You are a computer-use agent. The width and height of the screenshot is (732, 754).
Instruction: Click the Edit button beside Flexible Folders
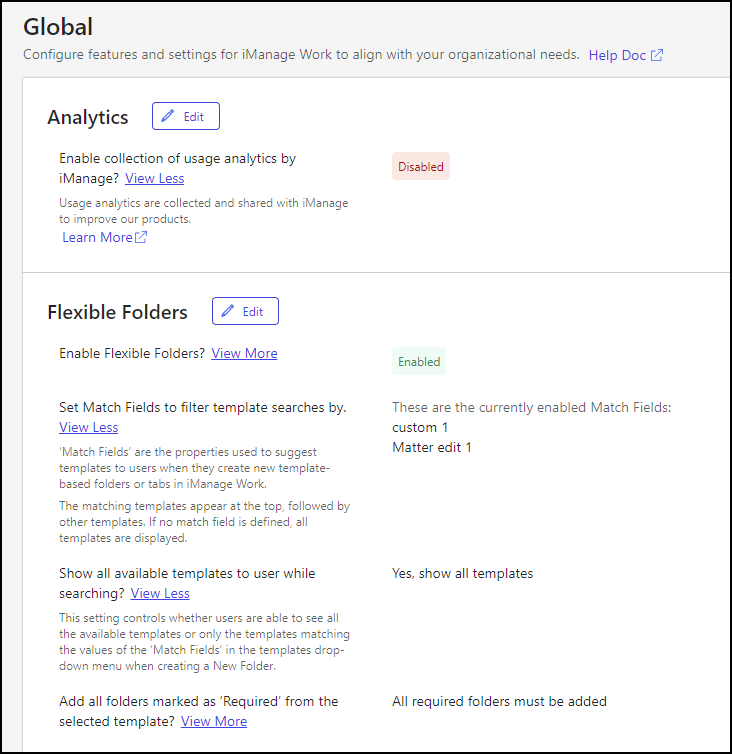(245, 311)
